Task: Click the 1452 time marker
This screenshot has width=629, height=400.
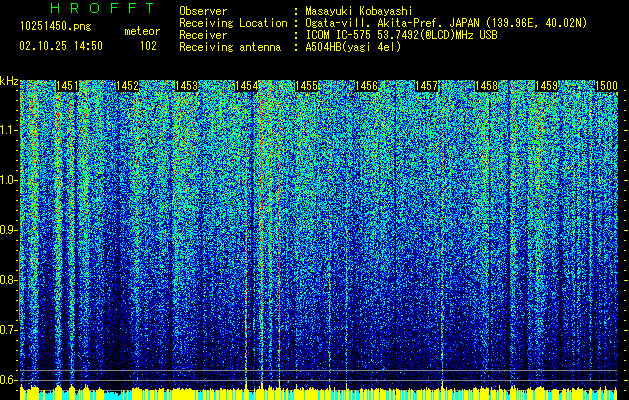Action: tap(127, 86)
